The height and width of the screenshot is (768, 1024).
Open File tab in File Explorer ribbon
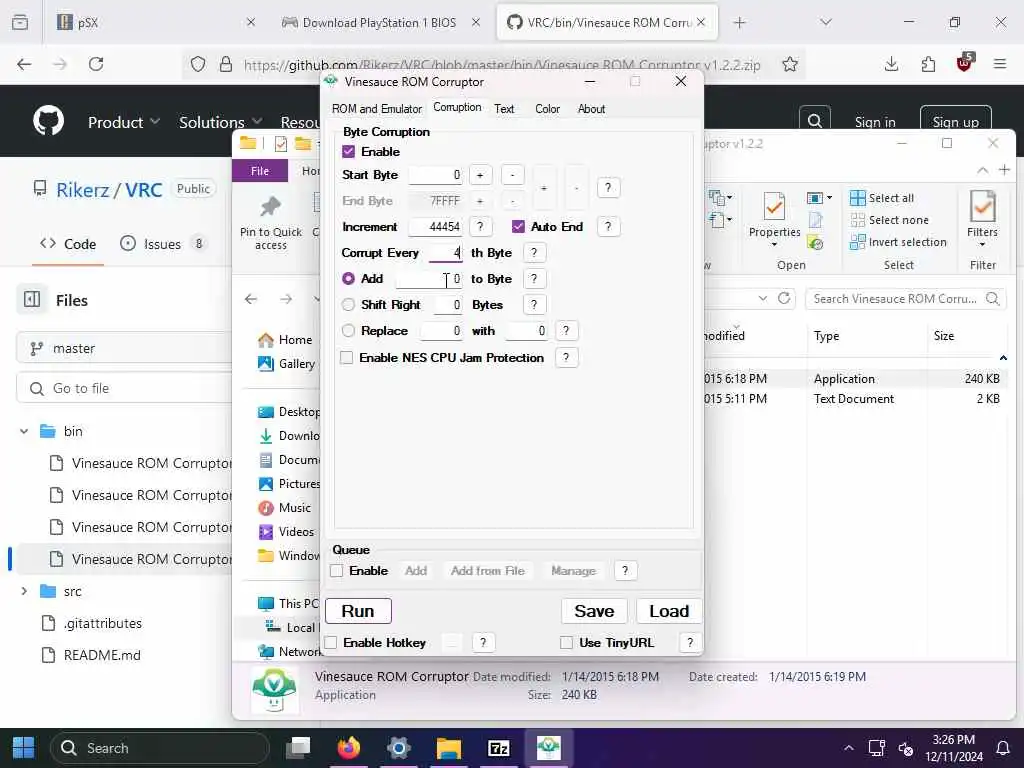click(260, 171)
